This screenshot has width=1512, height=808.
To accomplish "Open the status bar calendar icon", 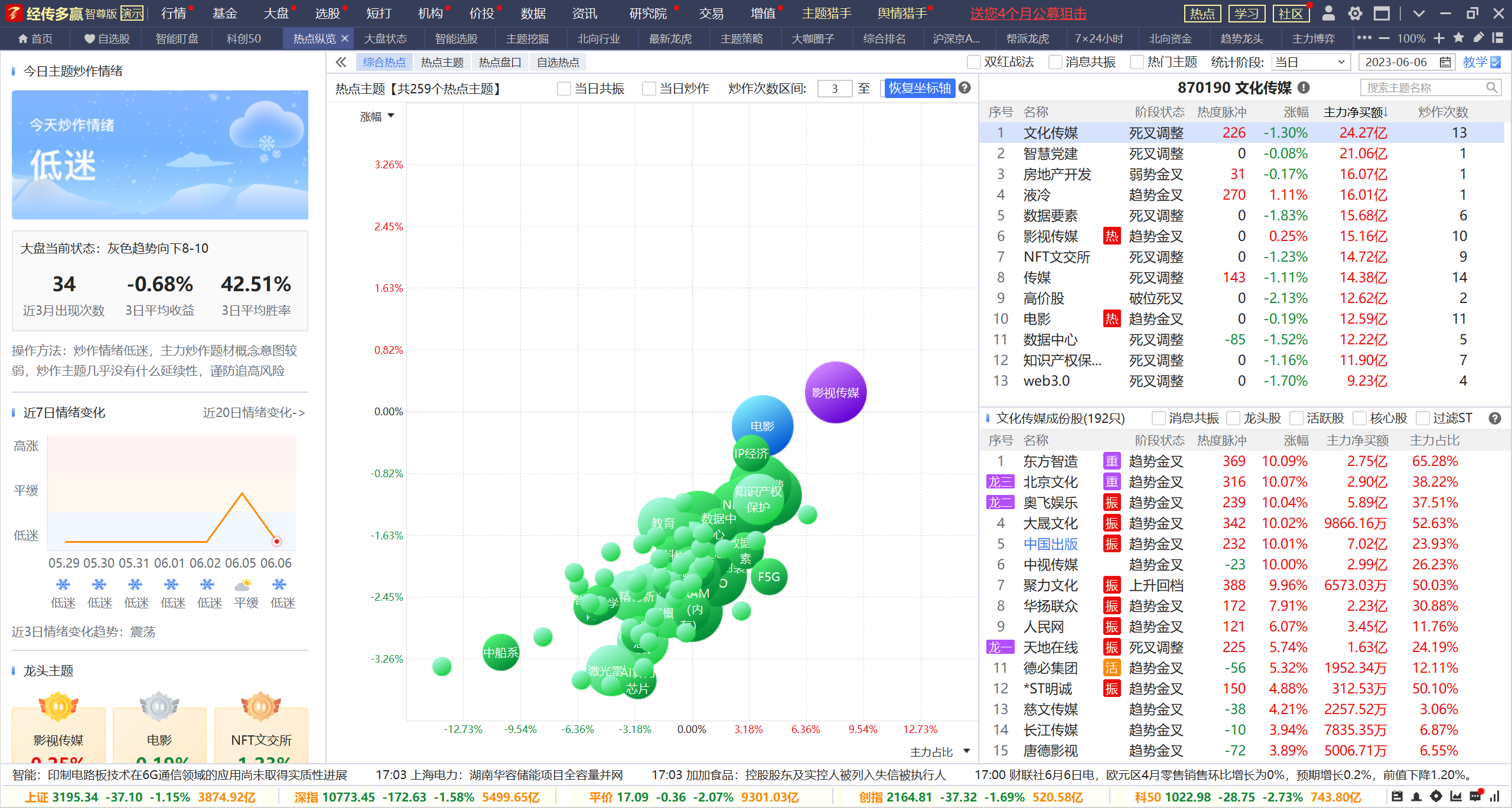I will (x=1397, y=797).
